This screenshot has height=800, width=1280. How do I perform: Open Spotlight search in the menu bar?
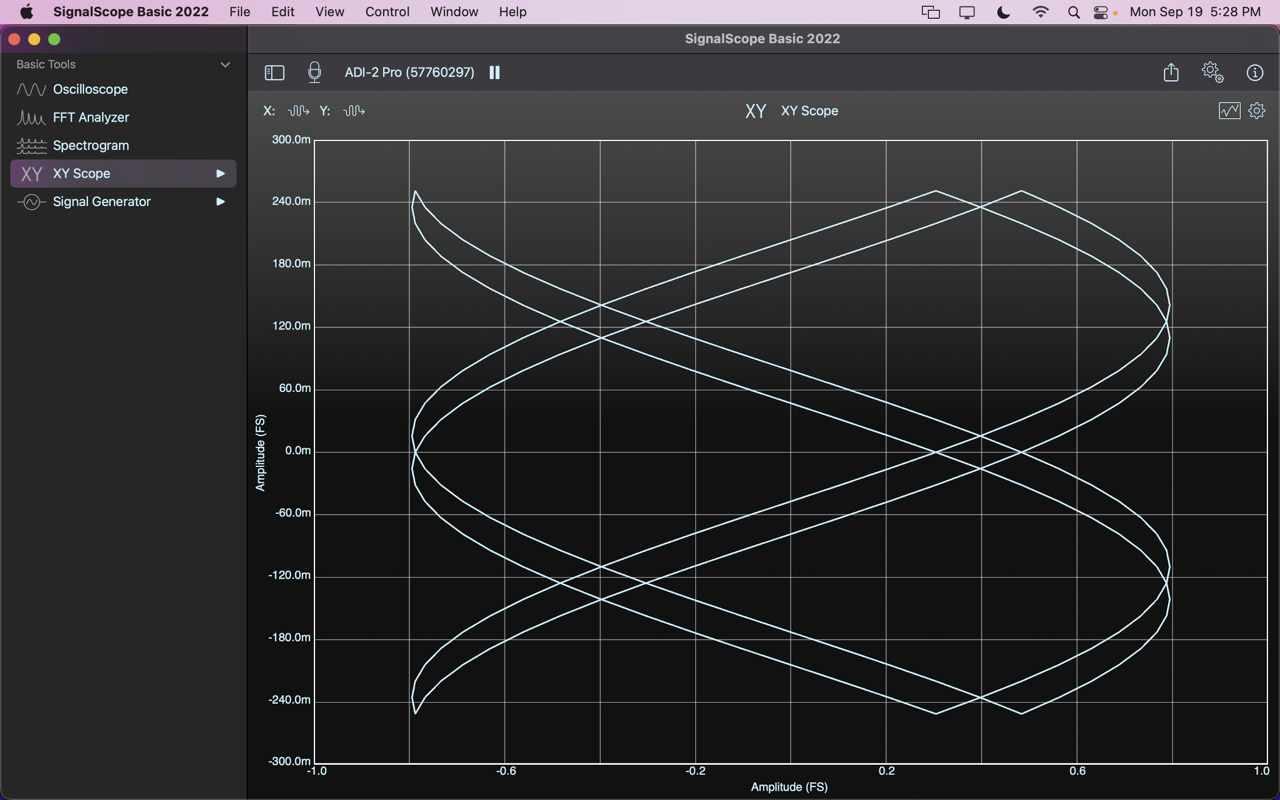click(1073, 12)
